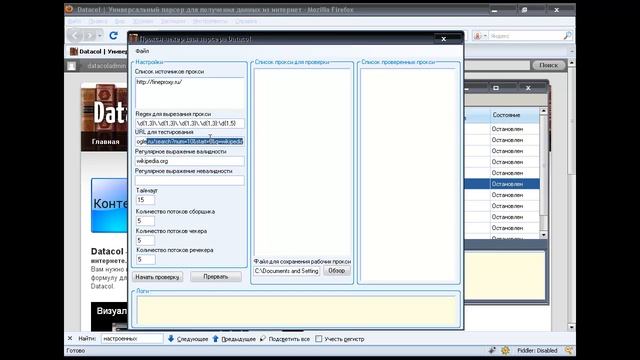The width and height of the screenshot is (640, 360).
Task: Click Обзор browse button
Action: point(337,271)
